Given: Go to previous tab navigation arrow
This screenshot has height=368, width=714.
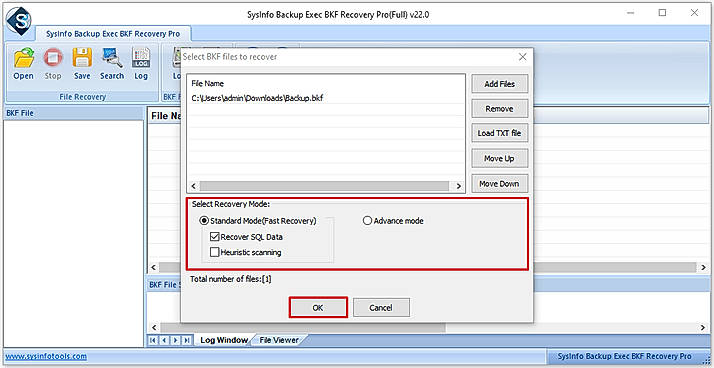Looking at the screenshot, I should 164,340.
